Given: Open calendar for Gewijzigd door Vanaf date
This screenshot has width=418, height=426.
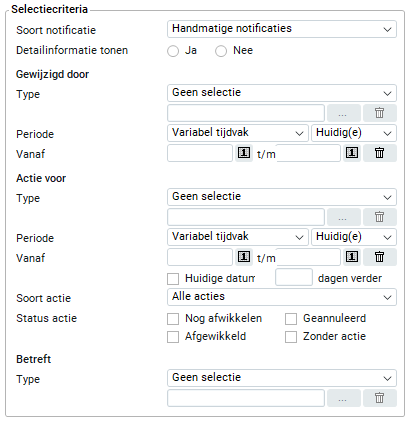Looking at the screenshot, I should click(244, 153).
